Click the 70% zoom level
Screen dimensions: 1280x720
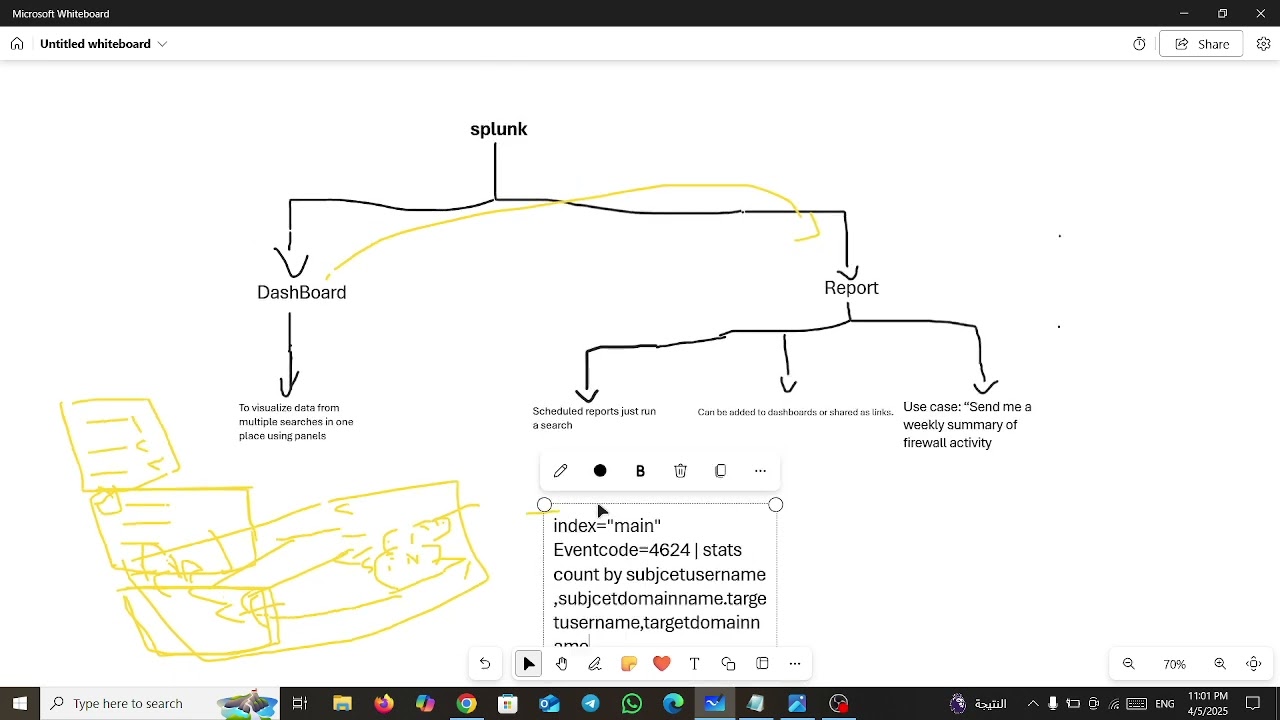(1174, 664)
